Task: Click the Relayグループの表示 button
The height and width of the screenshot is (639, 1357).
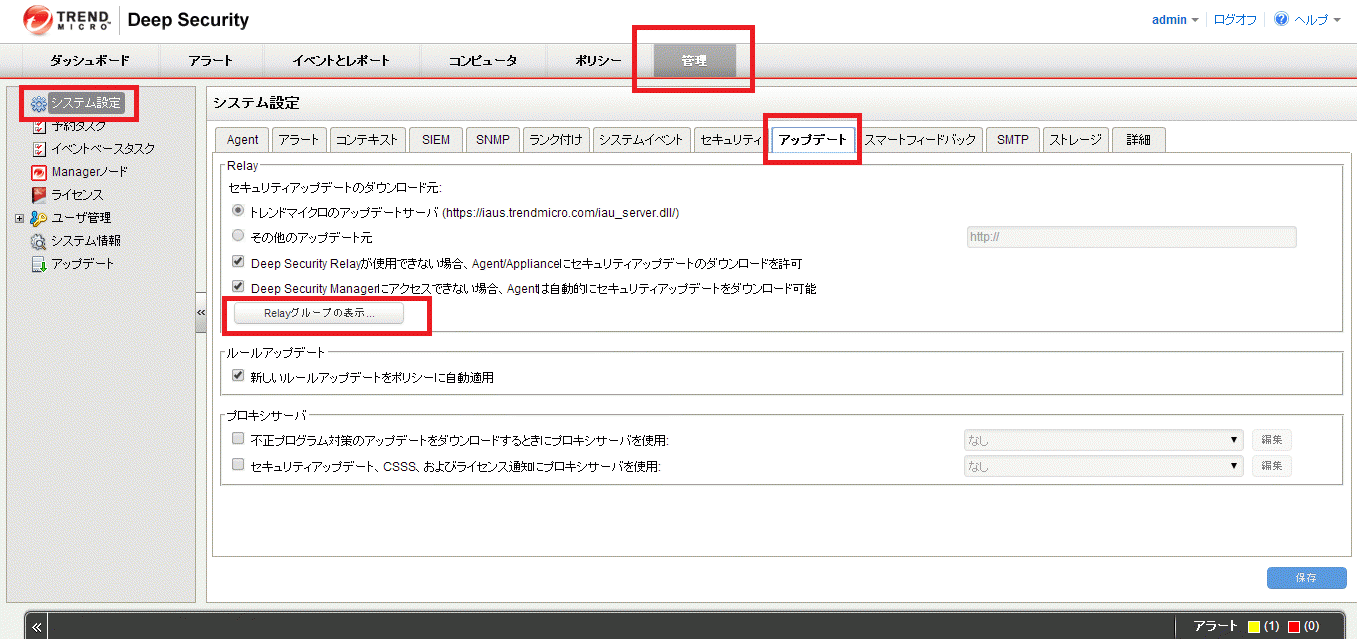Action: [x=319, y=313]
